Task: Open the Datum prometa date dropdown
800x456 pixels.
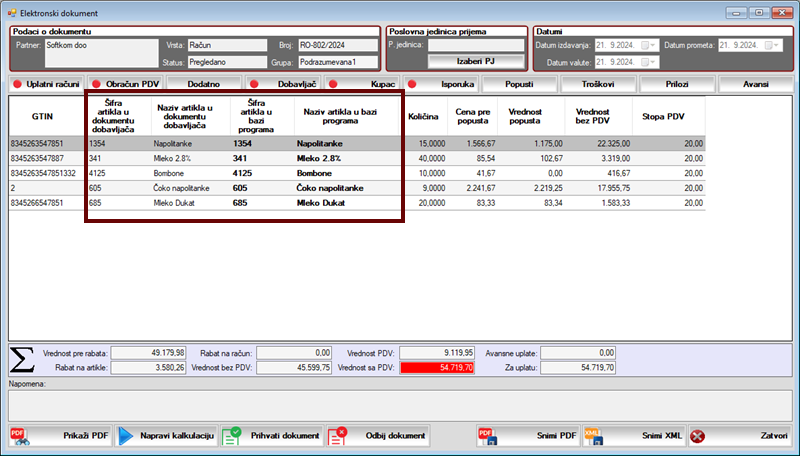Action: coord(776,45)
